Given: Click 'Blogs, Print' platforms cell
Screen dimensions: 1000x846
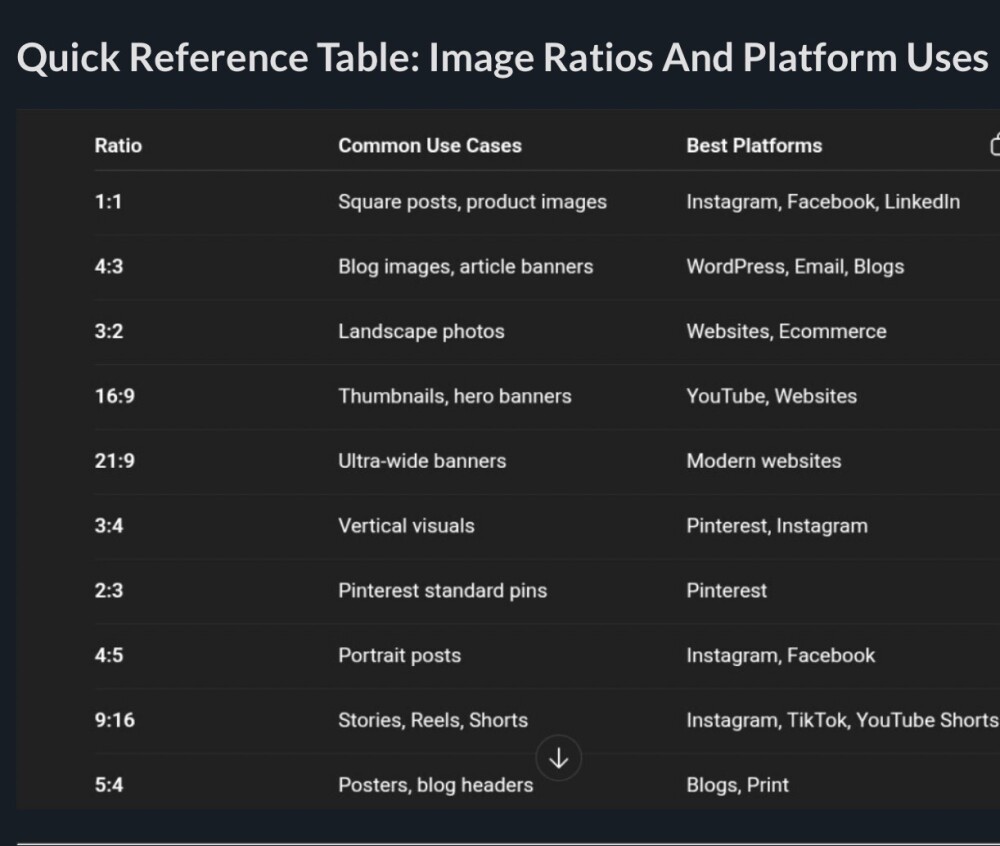Looking at the screenshot, I should pos(737,785).
